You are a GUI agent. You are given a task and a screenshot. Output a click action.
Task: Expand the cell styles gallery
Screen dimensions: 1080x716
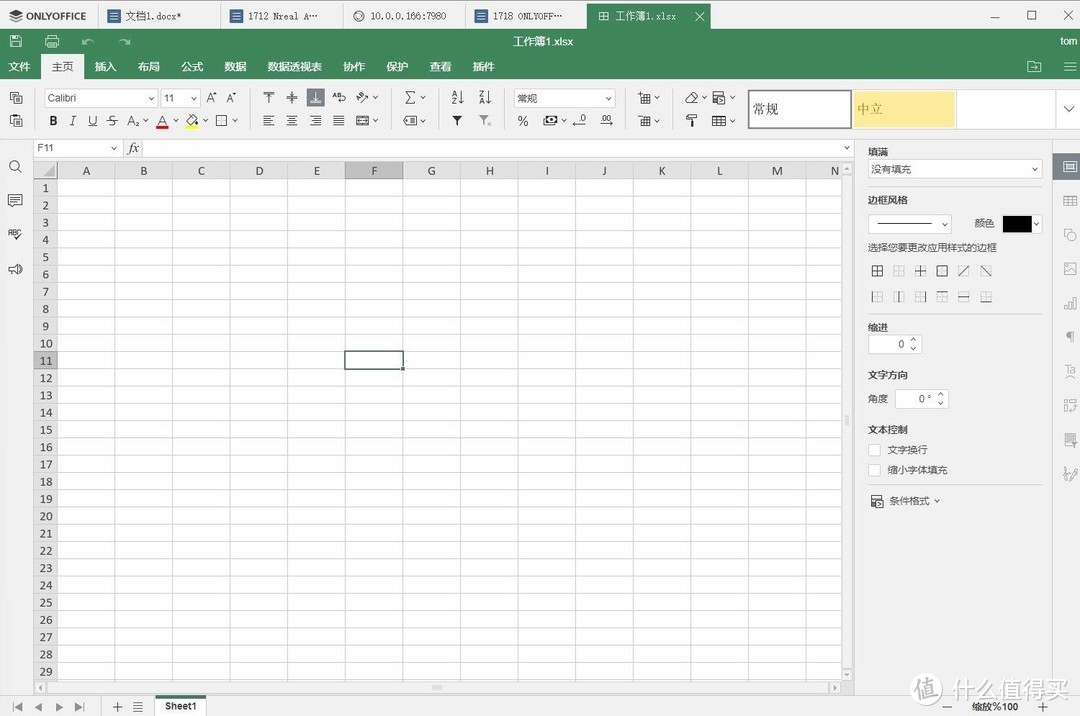click(x=1068, y=109)
